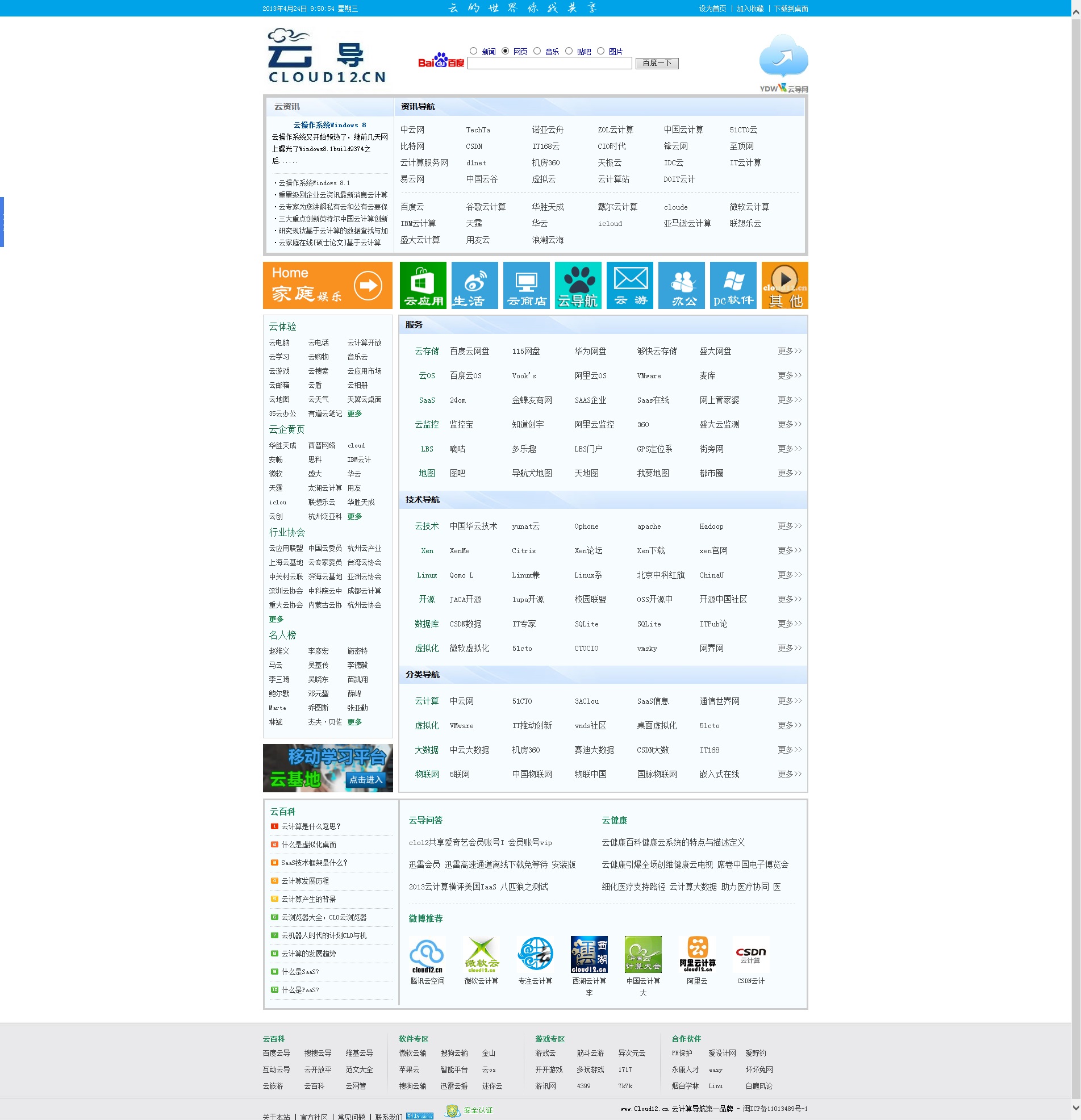Expand 更多>> in the 云监控 row
Image resolution: width=1081 pixels, height=1120 pixels.
[790, 425]
